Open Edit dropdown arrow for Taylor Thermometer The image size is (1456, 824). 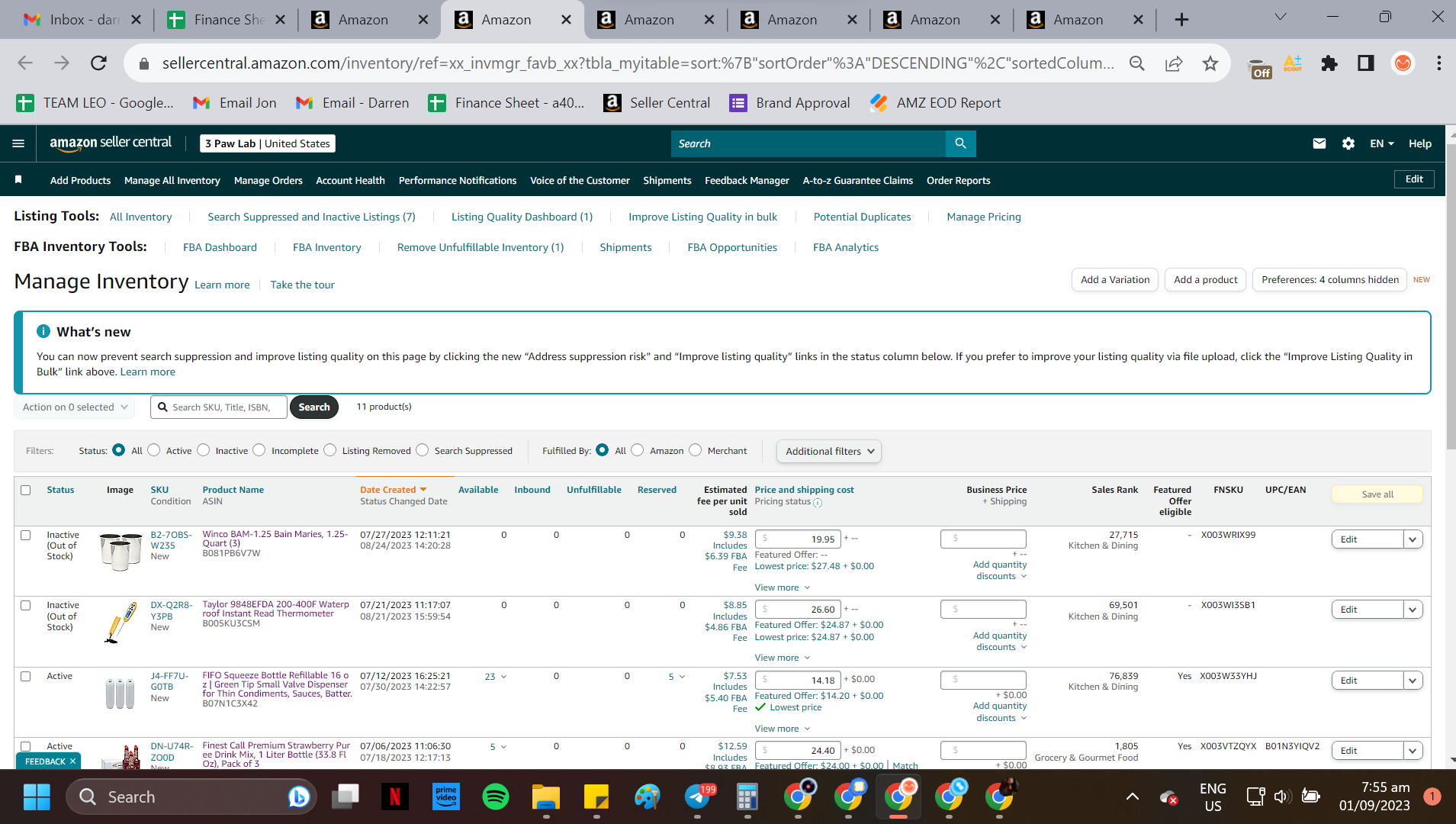tap(1413, 610)
